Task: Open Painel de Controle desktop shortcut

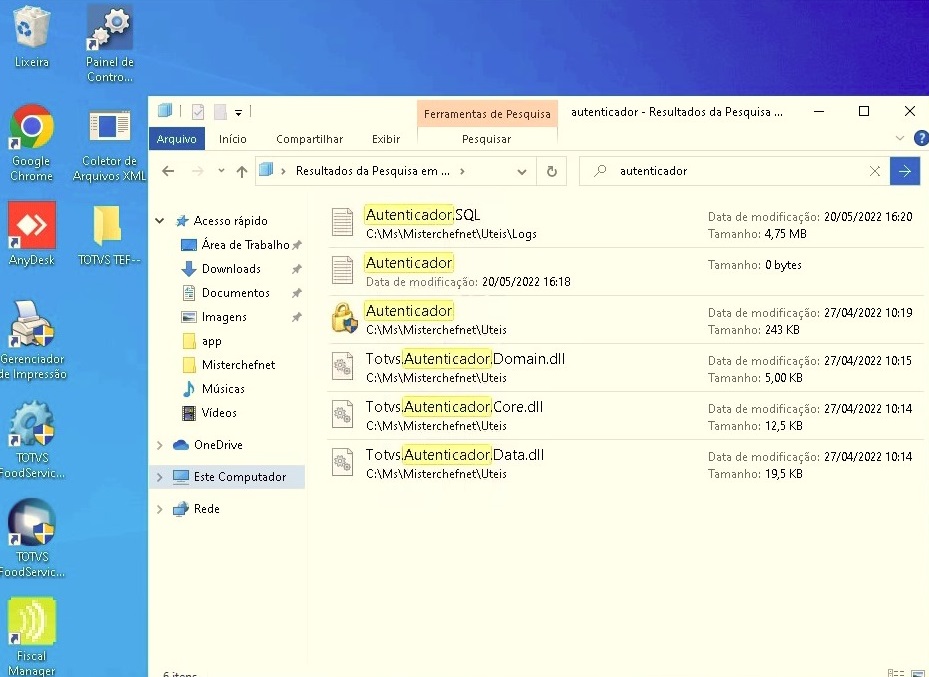Action: [x=110, y=44]
